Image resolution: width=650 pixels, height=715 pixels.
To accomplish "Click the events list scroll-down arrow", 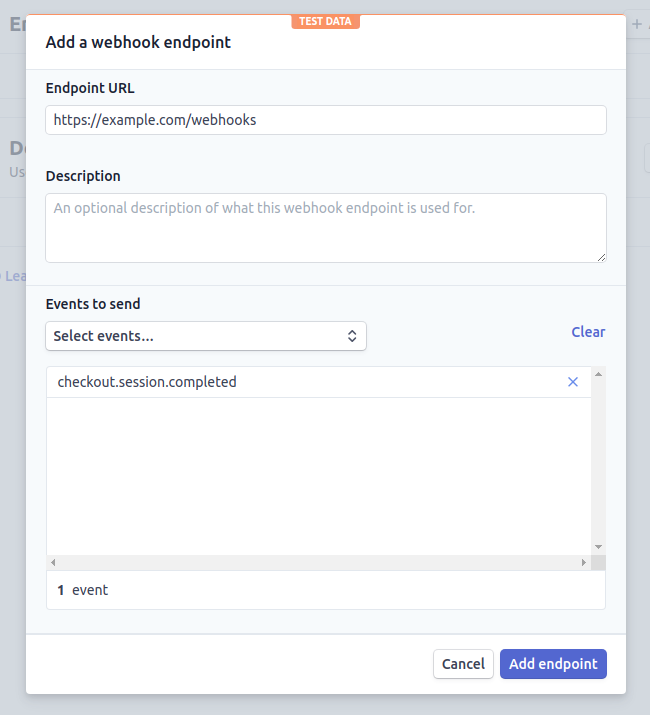I will 598,547.
